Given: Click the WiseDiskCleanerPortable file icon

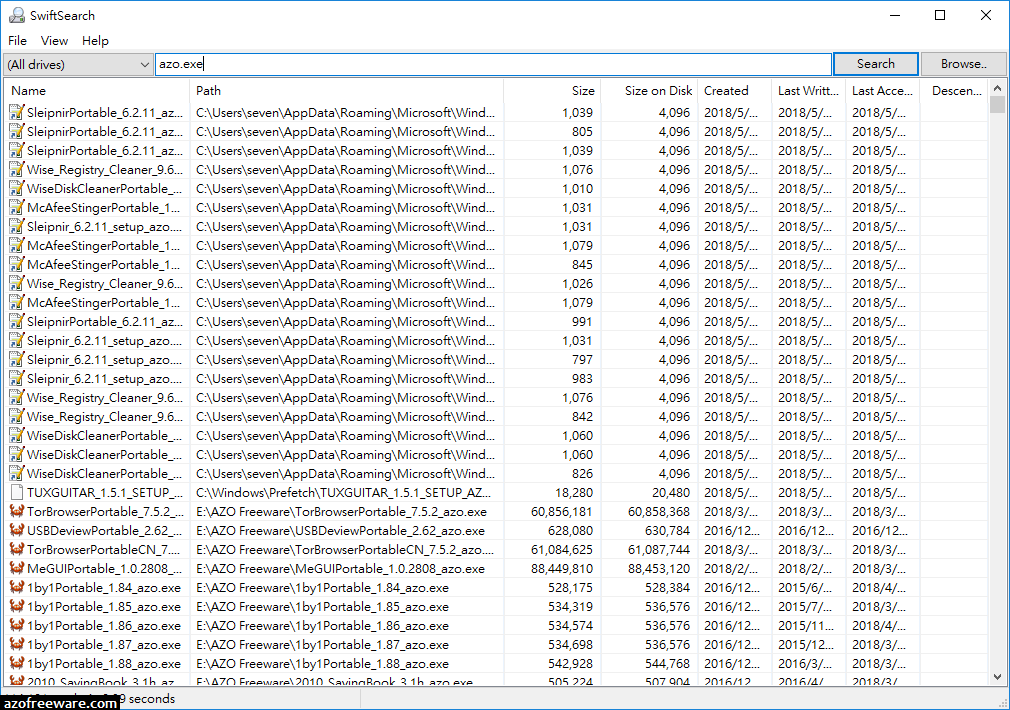Looking at the screenshot, I should (17, 188).
